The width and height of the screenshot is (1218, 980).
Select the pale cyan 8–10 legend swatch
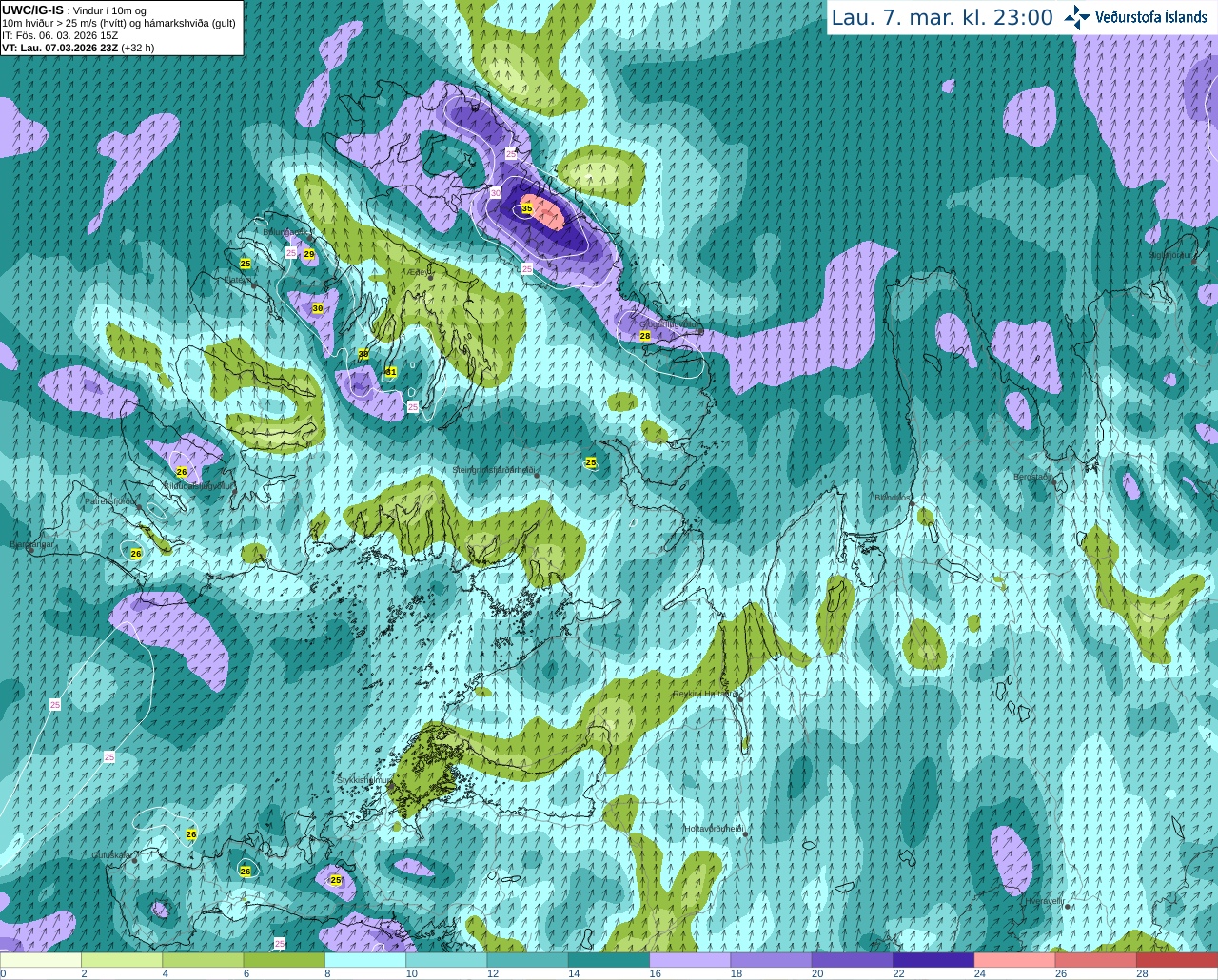[365, 960]
